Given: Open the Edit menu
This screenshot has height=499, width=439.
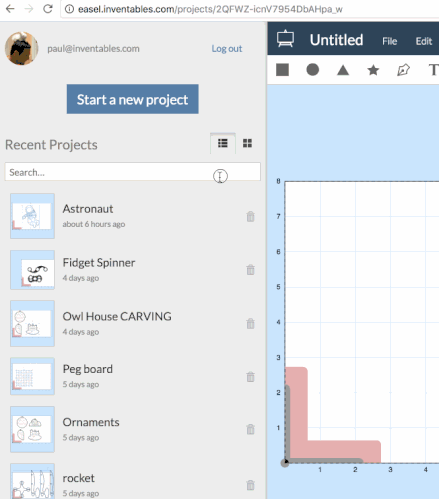Looking at the screenshot, I should pos(424,41).
